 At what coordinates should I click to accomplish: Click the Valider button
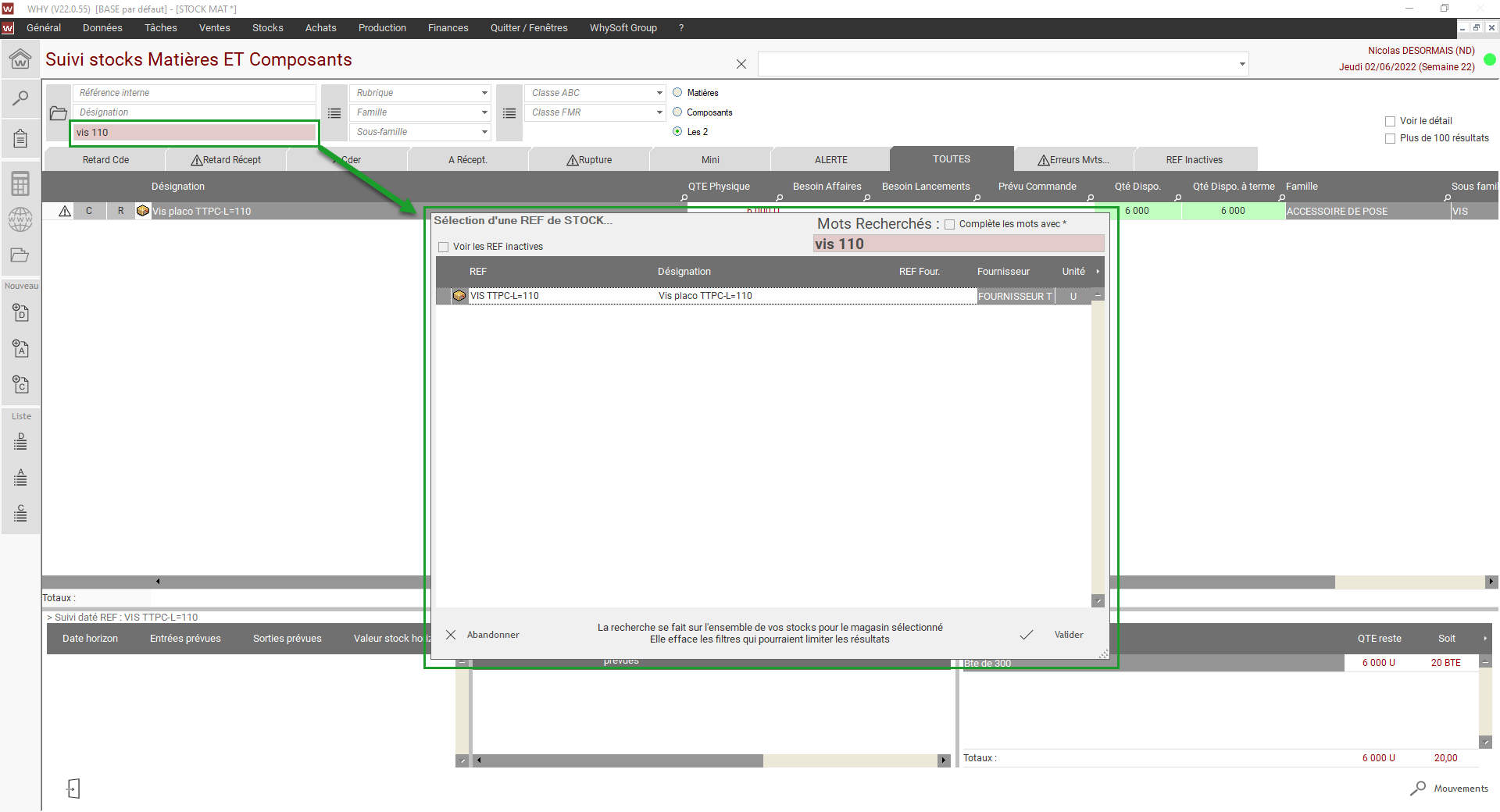click(1052, 635)
